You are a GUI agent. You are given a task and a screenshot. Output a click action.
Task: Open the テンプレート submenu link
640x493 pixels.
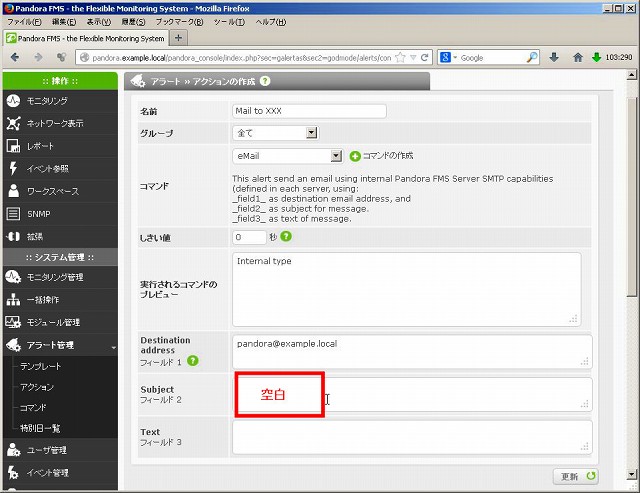(41, 366)
